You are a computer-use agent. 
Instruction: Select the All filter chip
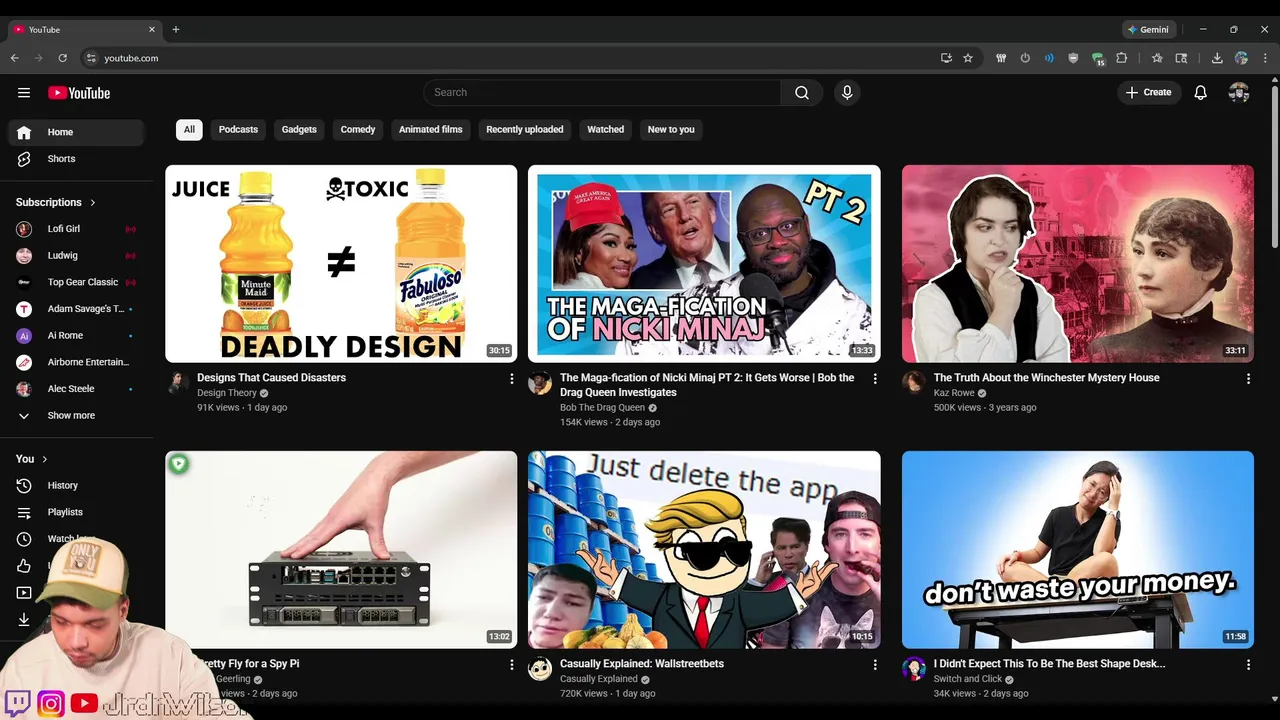[x=189, y=130]
